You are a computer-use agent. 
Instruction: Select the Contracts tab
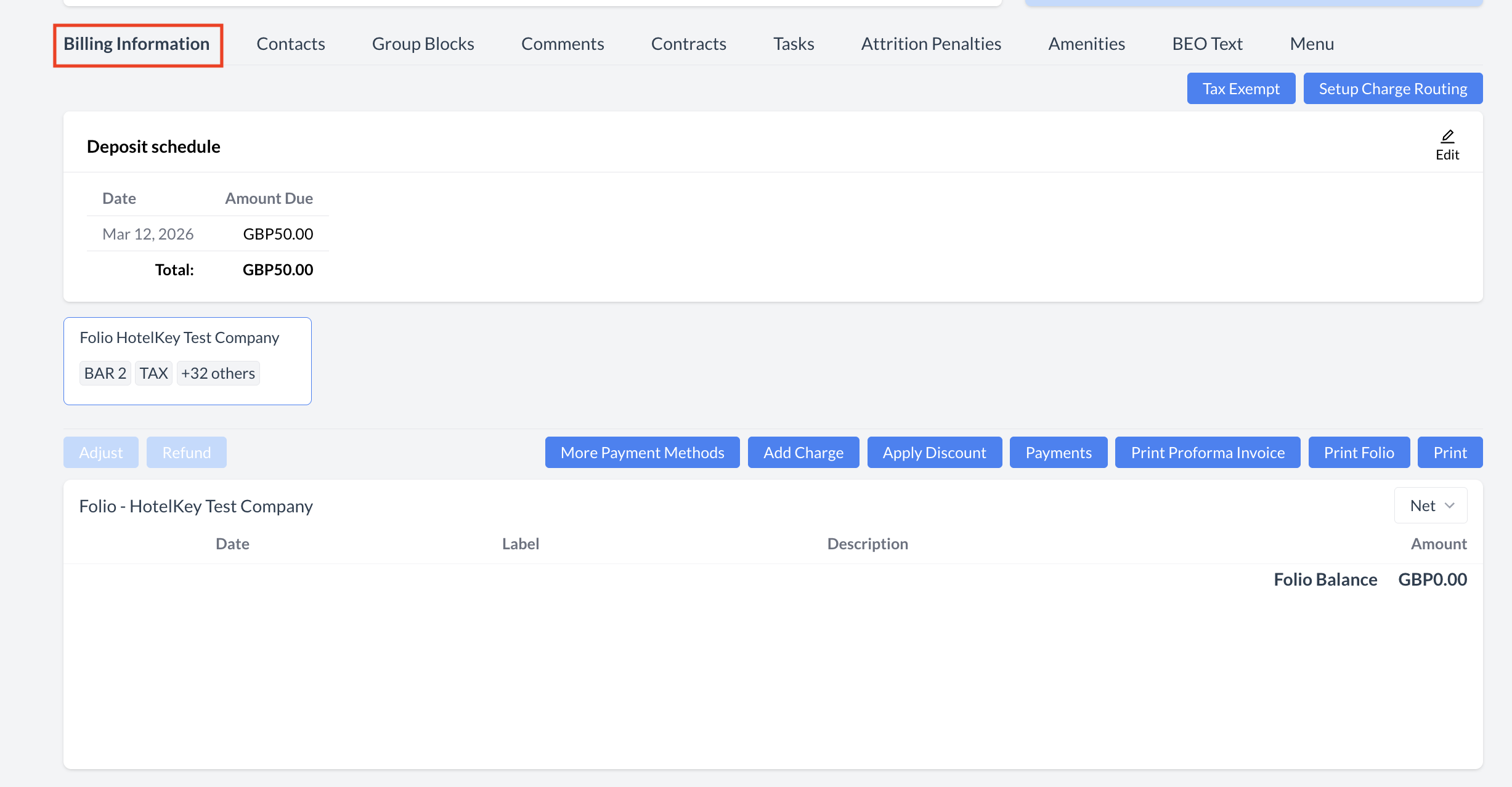click(688, 44)
